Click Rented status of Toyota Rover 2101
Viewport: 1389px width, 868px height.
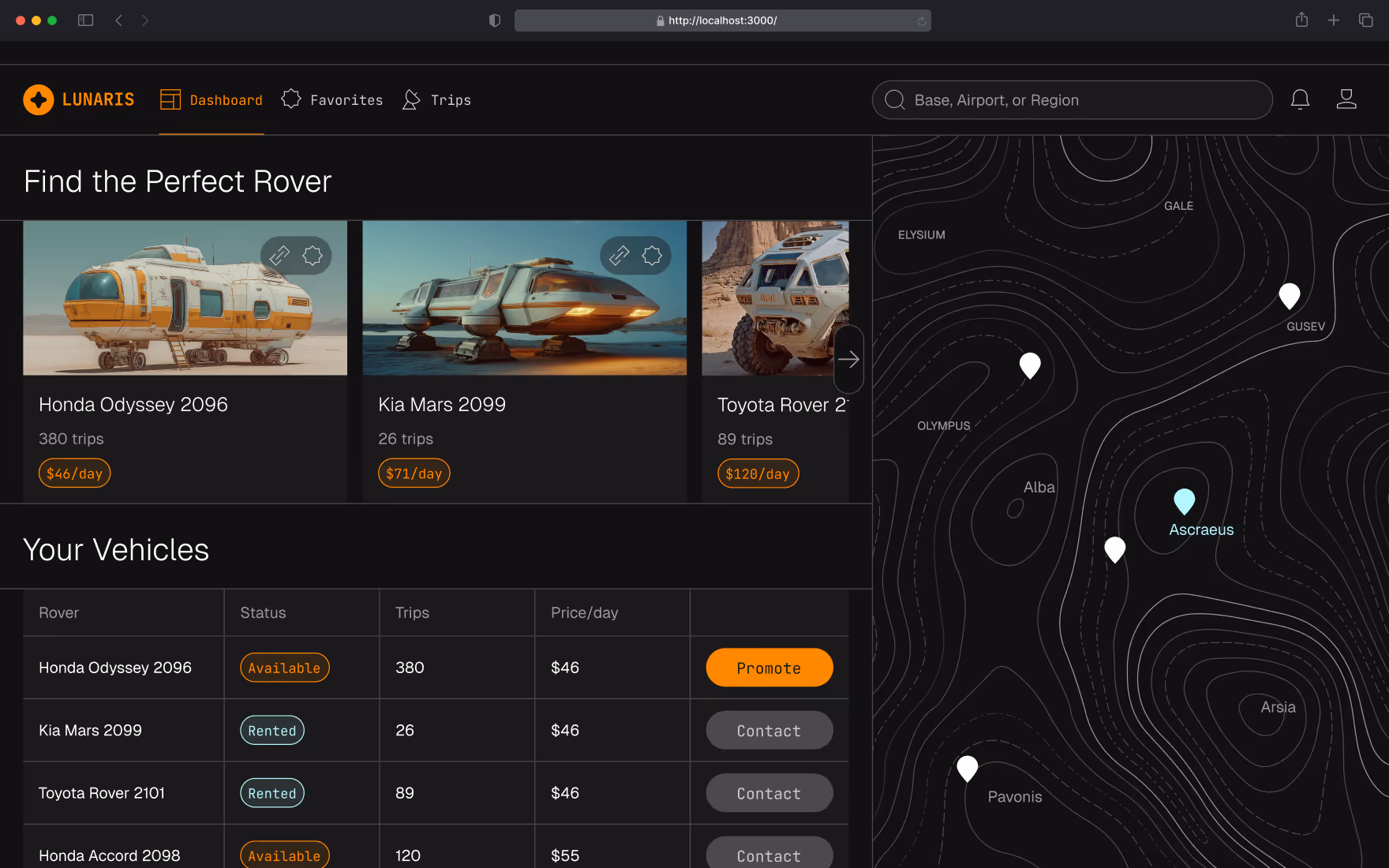click(x=271, y=793)
